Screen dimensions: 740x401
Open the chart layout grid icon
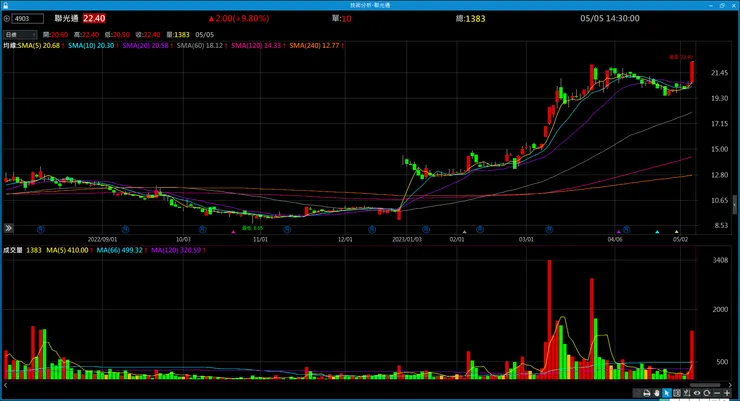click(677, 393)
